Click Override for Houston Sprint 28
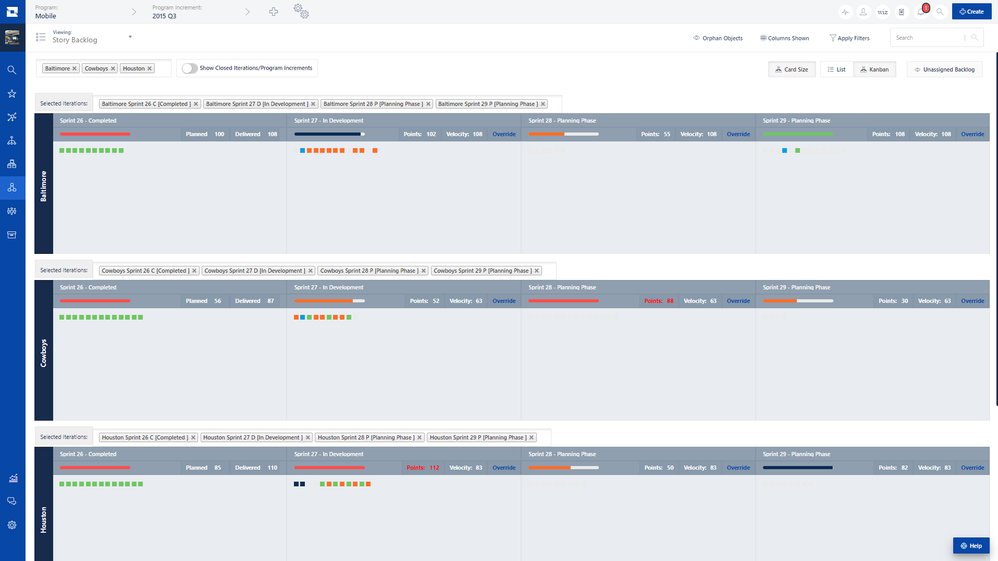998x561 pixels. click(x=738, y=468)
